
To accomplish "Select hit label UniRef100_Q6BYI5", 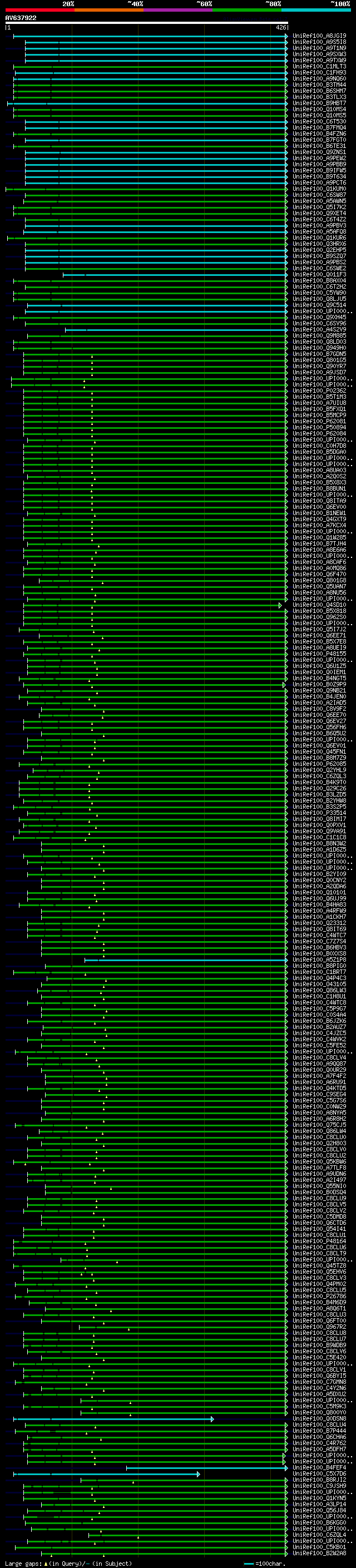I will point(319,1376).
